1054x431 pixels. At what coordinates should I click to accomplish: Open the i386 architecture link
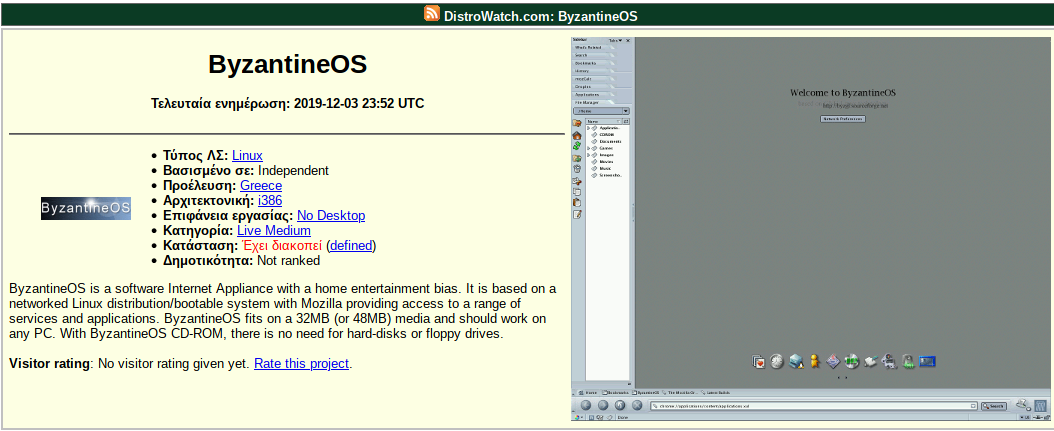[x=270, y=200]
